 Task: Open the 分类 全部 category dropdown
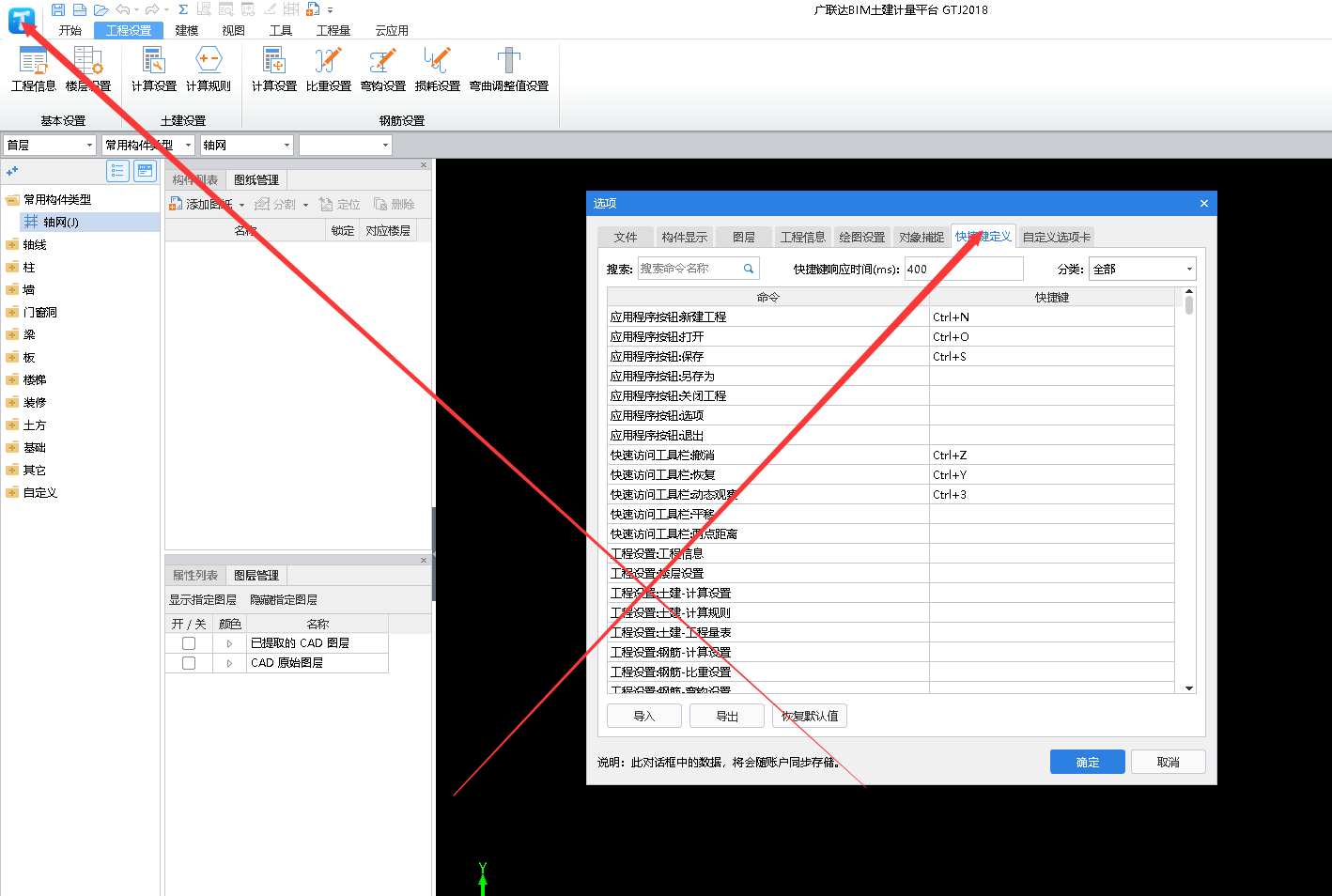pos(1142,269)
